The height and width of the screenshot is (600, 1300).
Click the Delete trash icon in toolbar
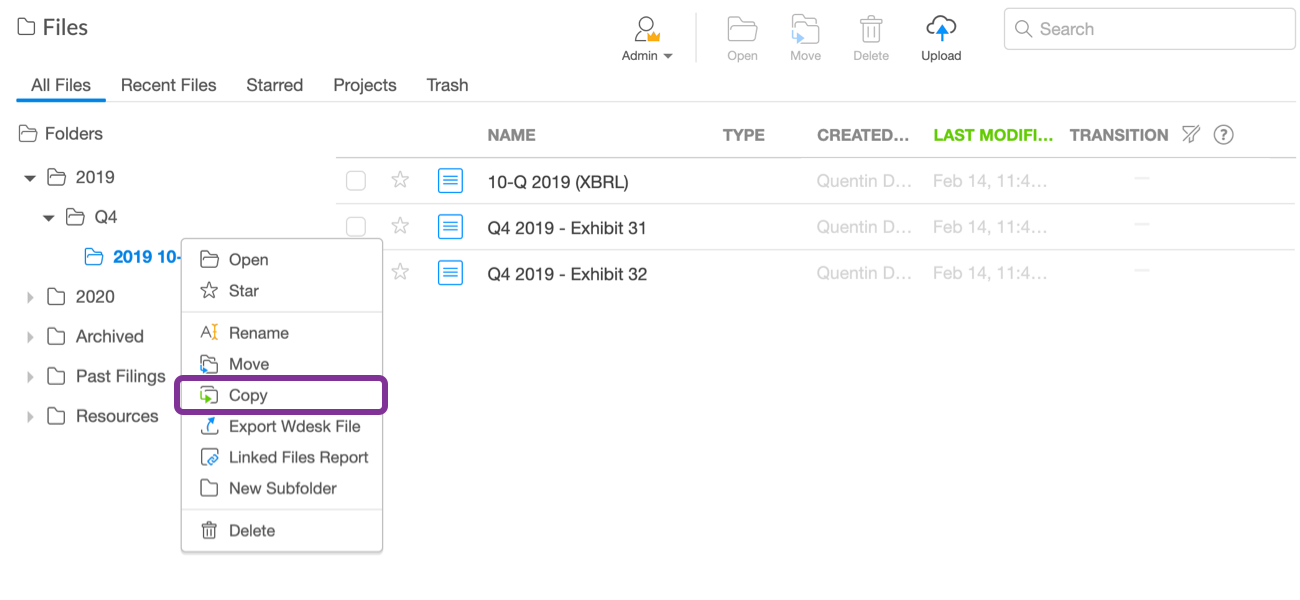click(x=870, y=29)
